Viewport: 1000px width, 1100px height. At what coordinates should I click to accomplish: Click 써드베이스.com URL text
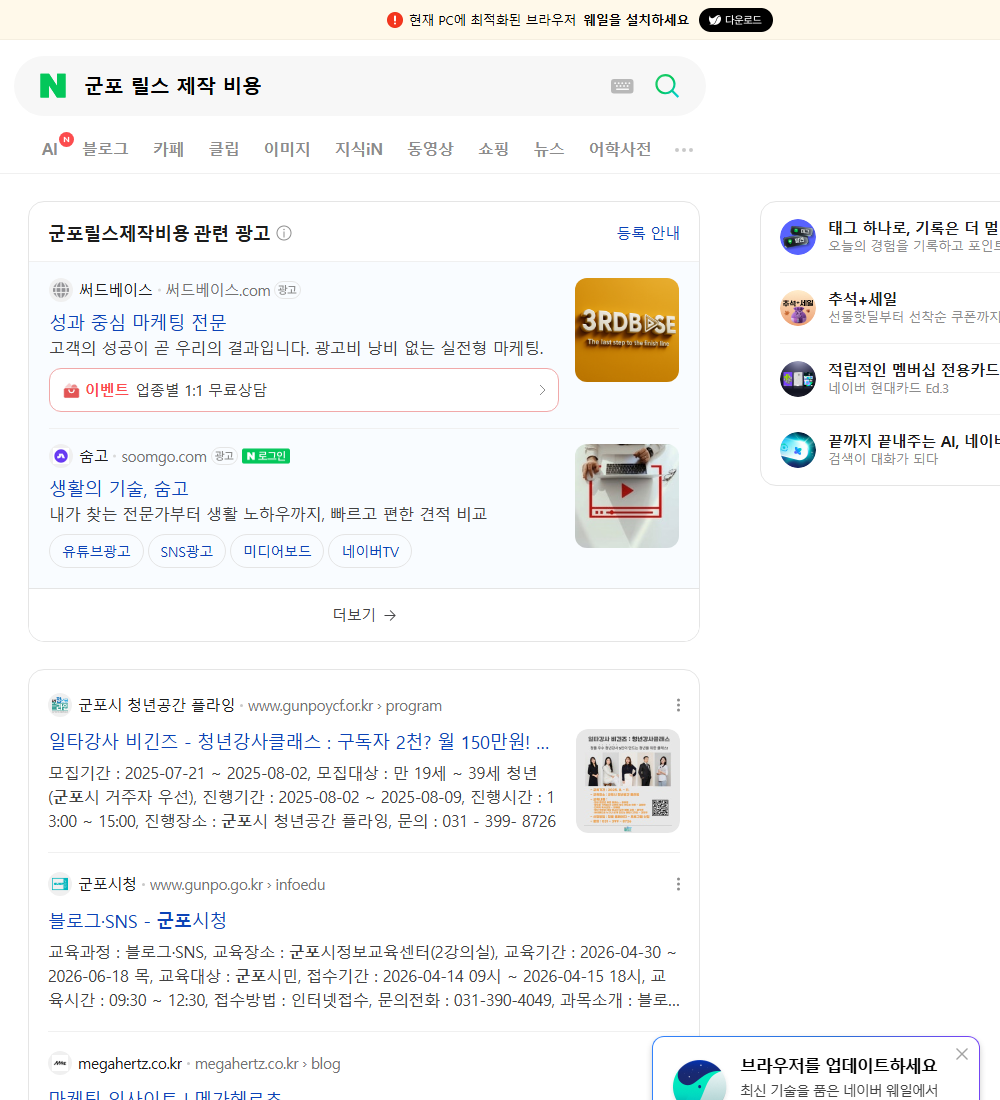coord(218,290)
